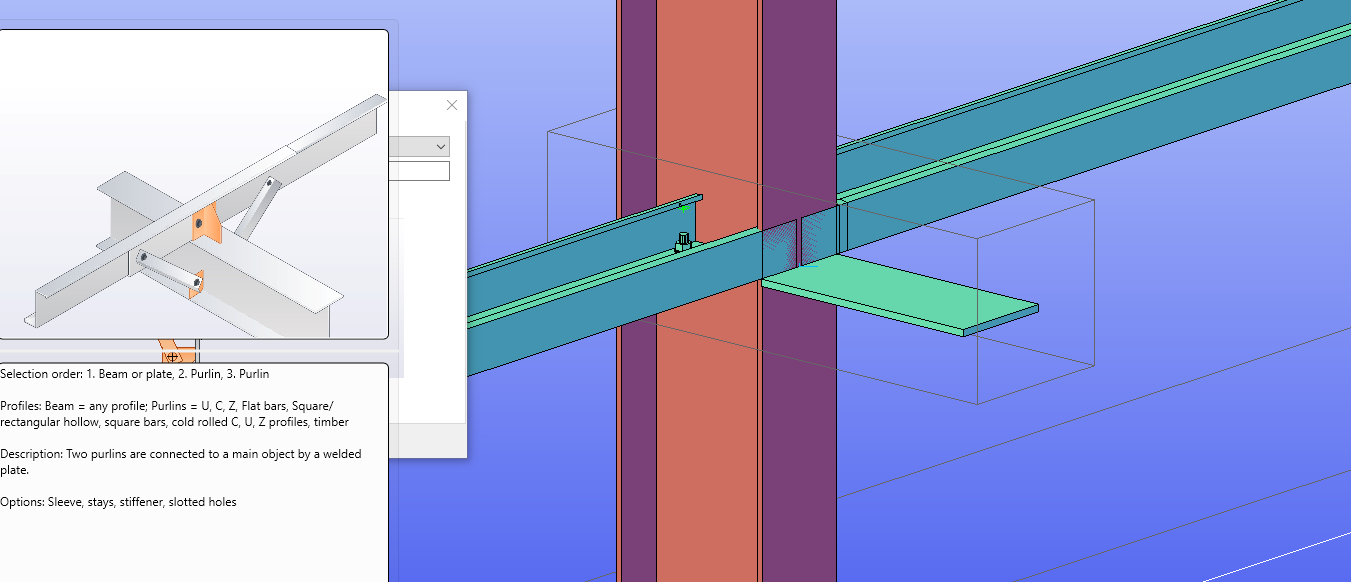Click the cyan snap indicator near the plate
The height and width of the screenshot is (582, 1351).
(807, 266)
